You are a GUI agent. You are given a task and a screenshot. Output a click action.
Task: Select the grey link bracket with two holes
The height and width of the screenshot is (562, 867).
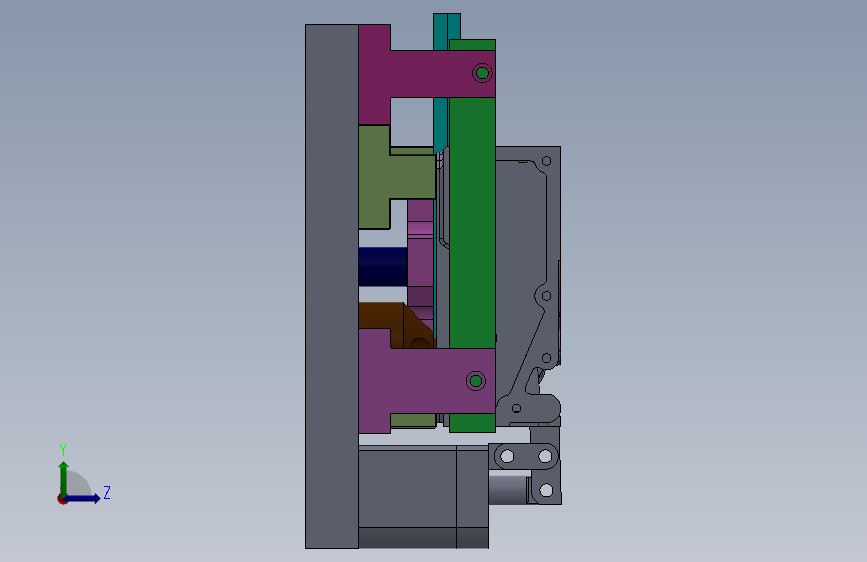[x=525, y=456]
